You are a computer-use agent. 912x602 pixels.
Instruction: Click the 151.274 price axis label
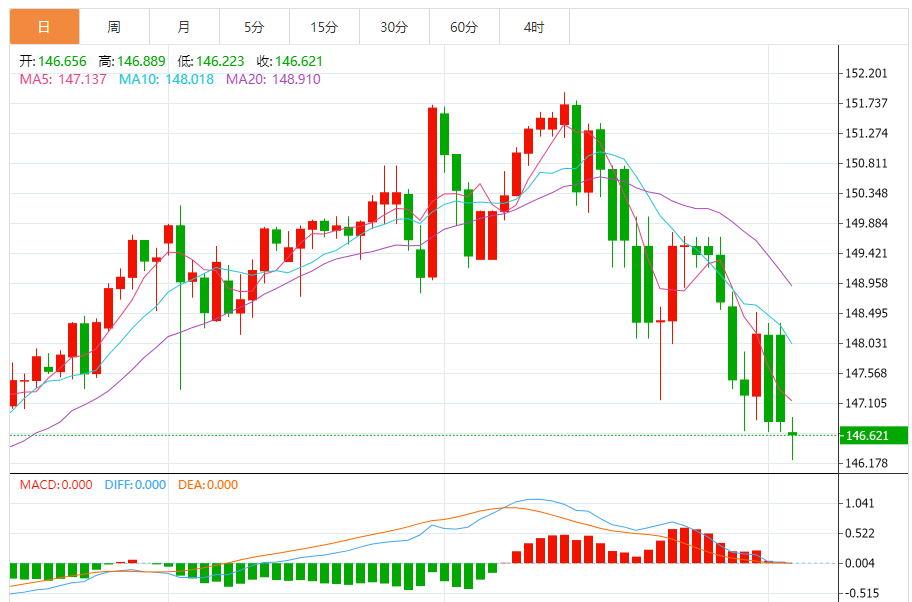coord(867,133)
